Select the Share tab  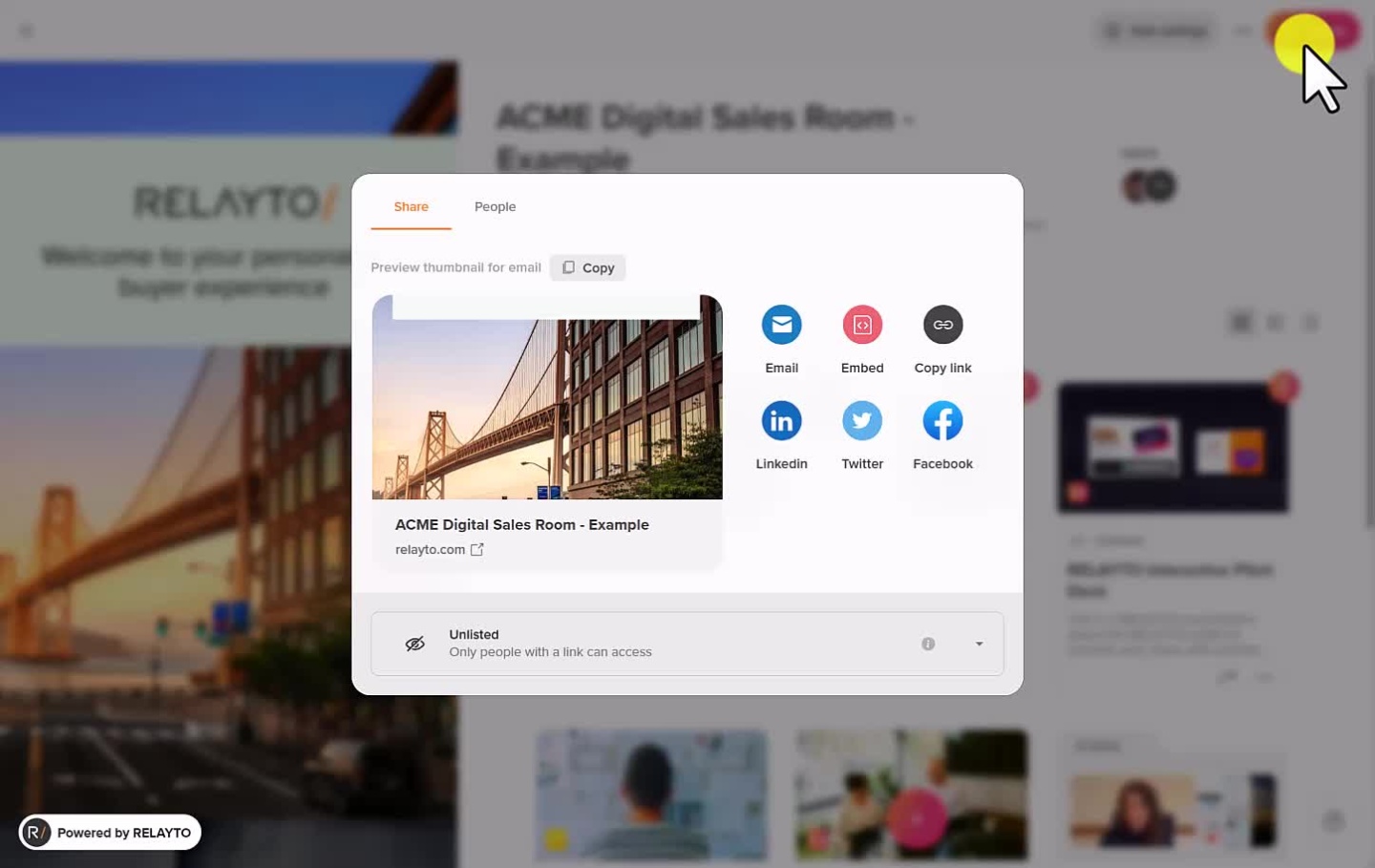coord(411,207)
